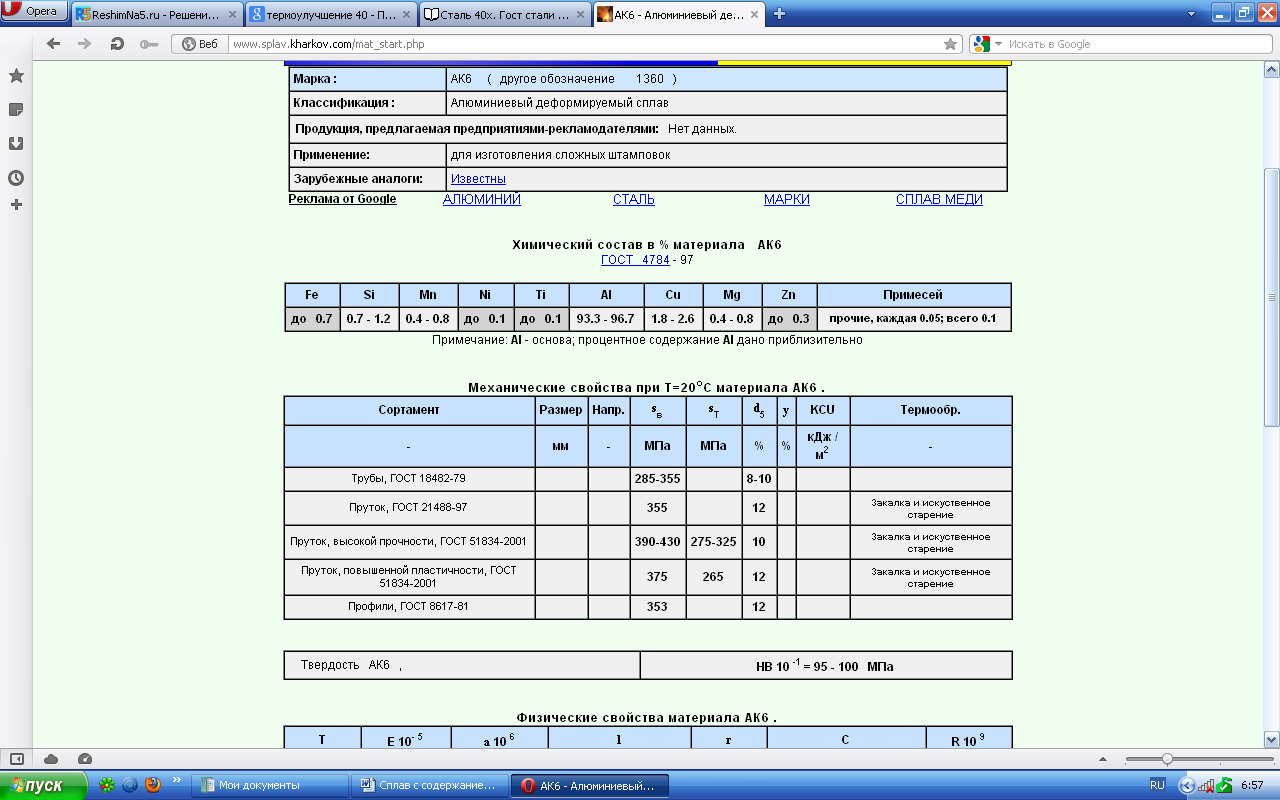Click the Трубы, ГОСТ 18482-79 row text
The image size is (1280, 800).
tap(408, 479)
